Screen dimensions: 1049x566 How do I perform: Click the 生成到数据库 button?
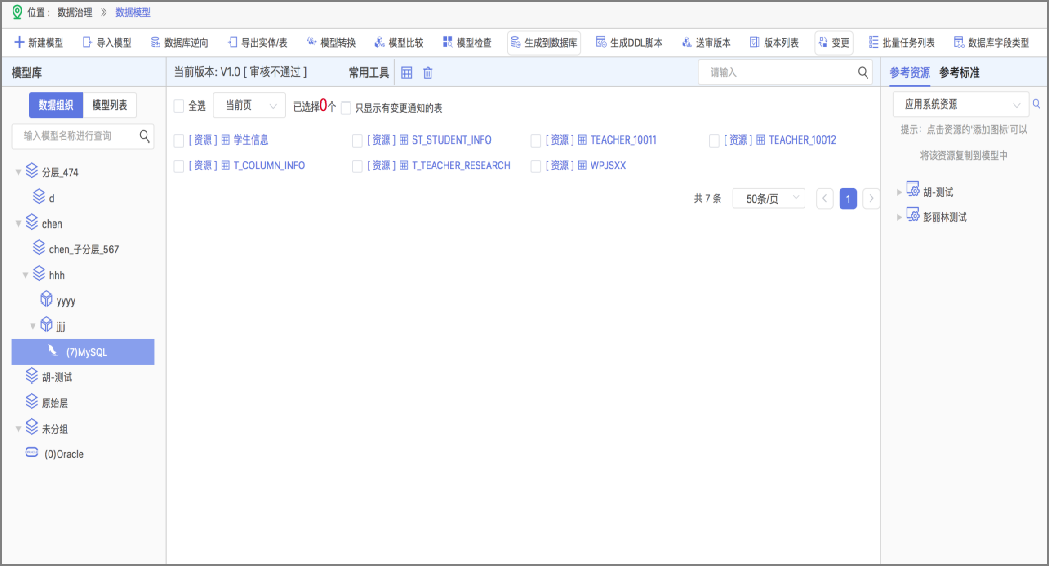click(543, 43)
